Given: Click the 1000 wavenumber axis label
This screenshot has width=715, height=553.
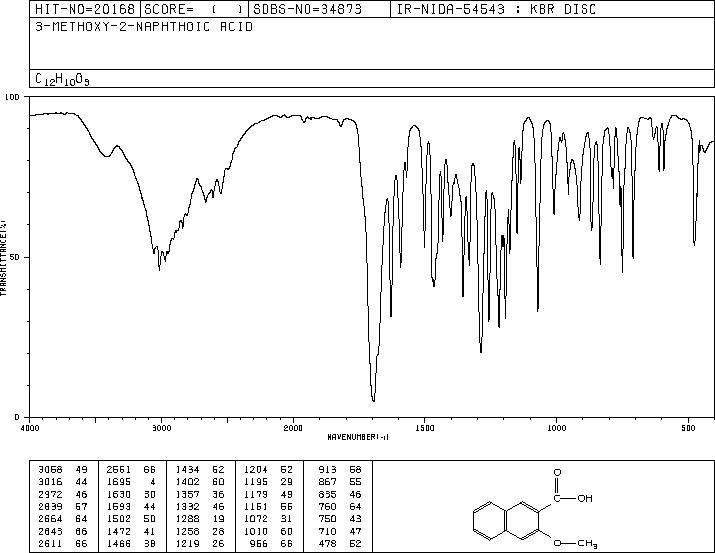Looking at the screenshot, I should 556,428.
